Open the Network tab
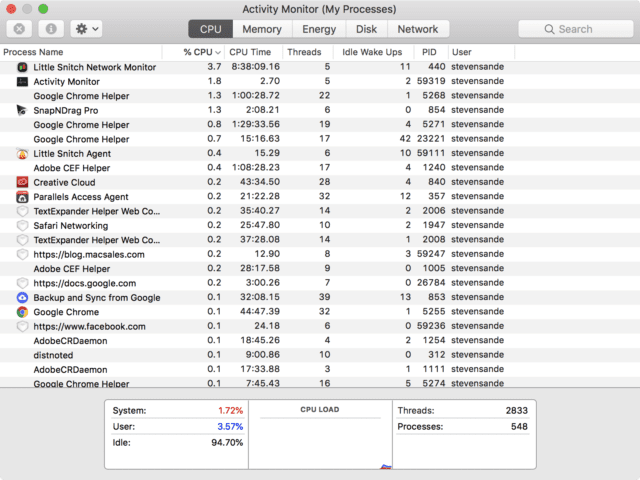This screenshot has height=480, width=640. 417,29
